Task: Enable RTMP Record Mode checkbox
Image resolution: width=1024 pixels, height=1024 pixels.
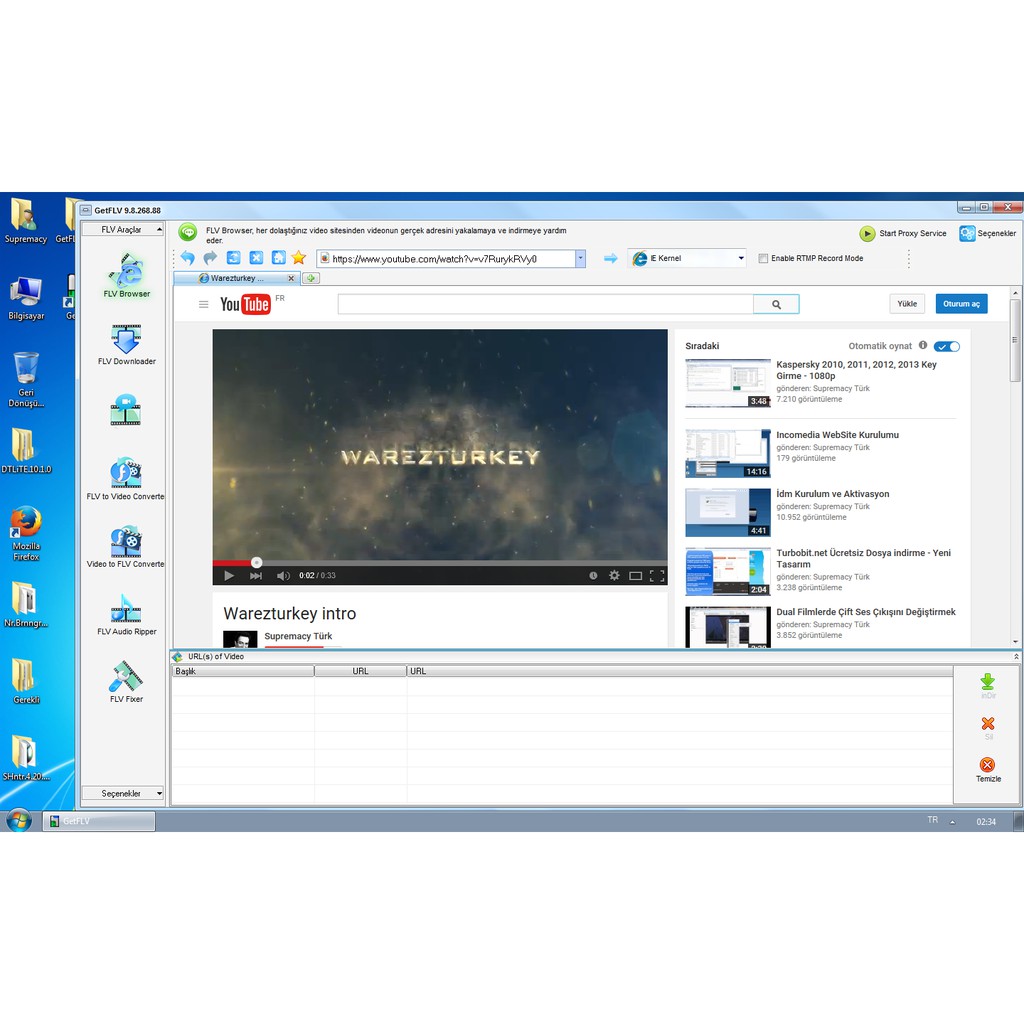Action: pyautogui.click(x=763, y=259)
